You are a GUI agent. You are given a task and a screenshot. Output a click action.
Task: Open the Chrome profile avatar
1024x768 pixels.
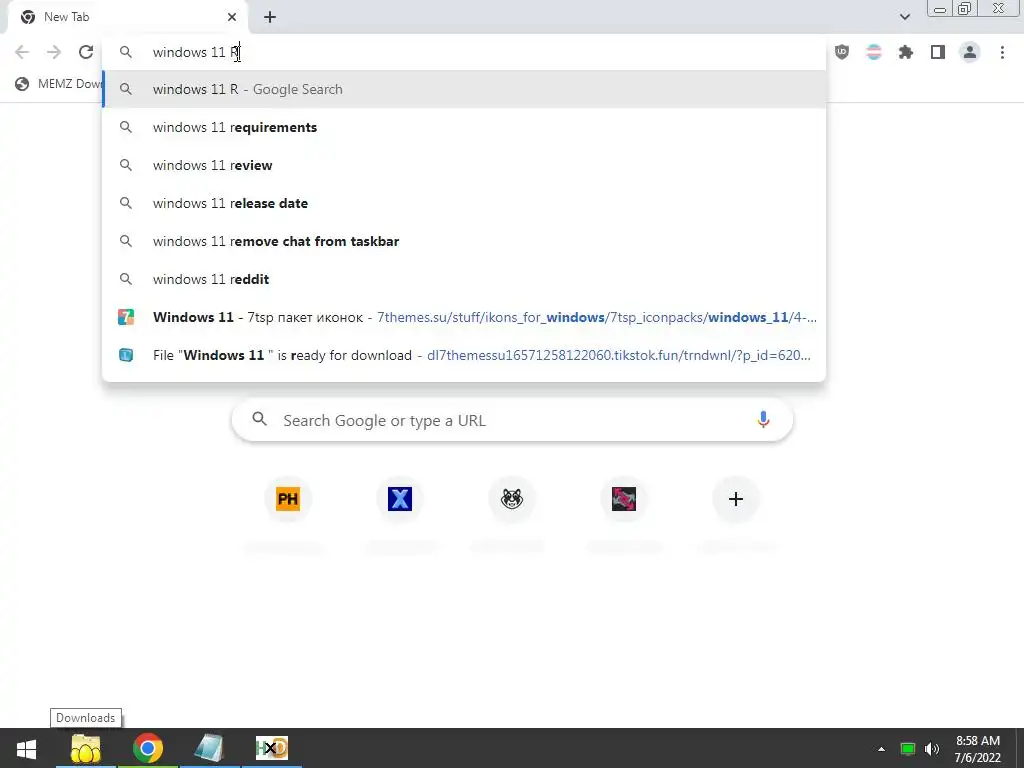970,52
